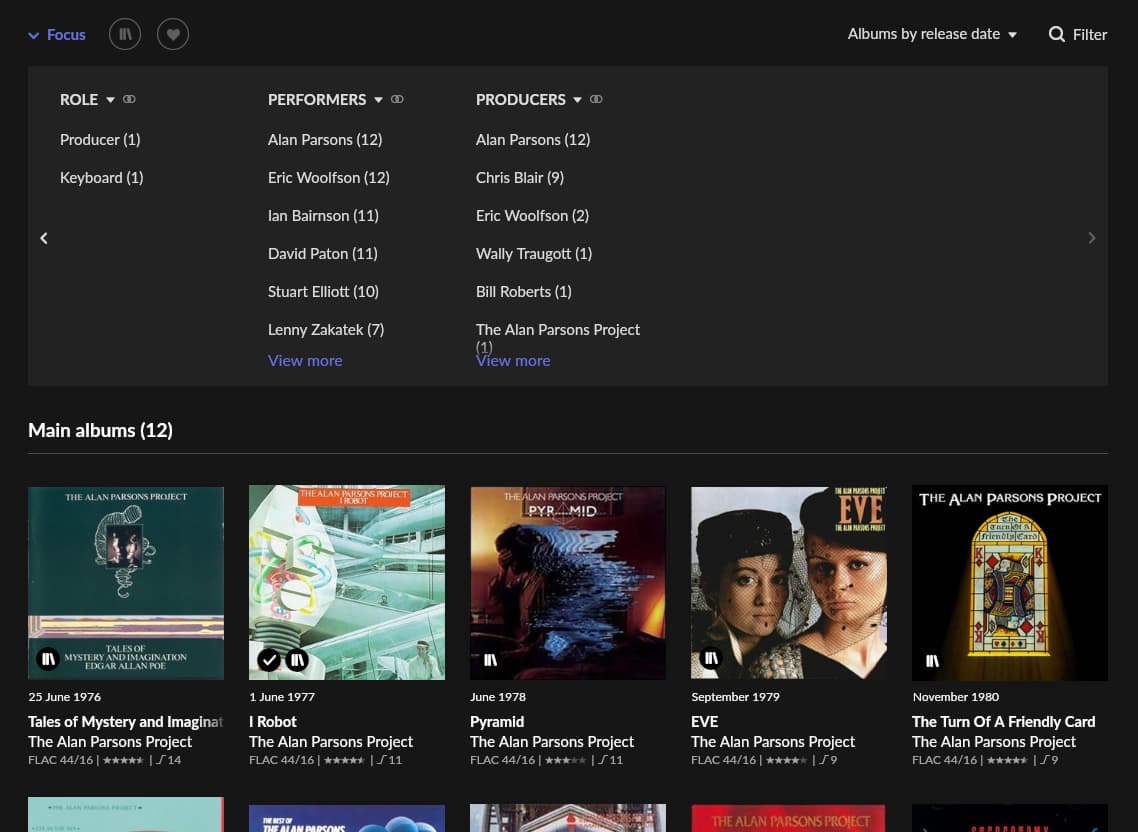Toggle the link icon next to ROLE
Image resolution: width=1138 pixels, height=832 pixels.
coord(129,99)
